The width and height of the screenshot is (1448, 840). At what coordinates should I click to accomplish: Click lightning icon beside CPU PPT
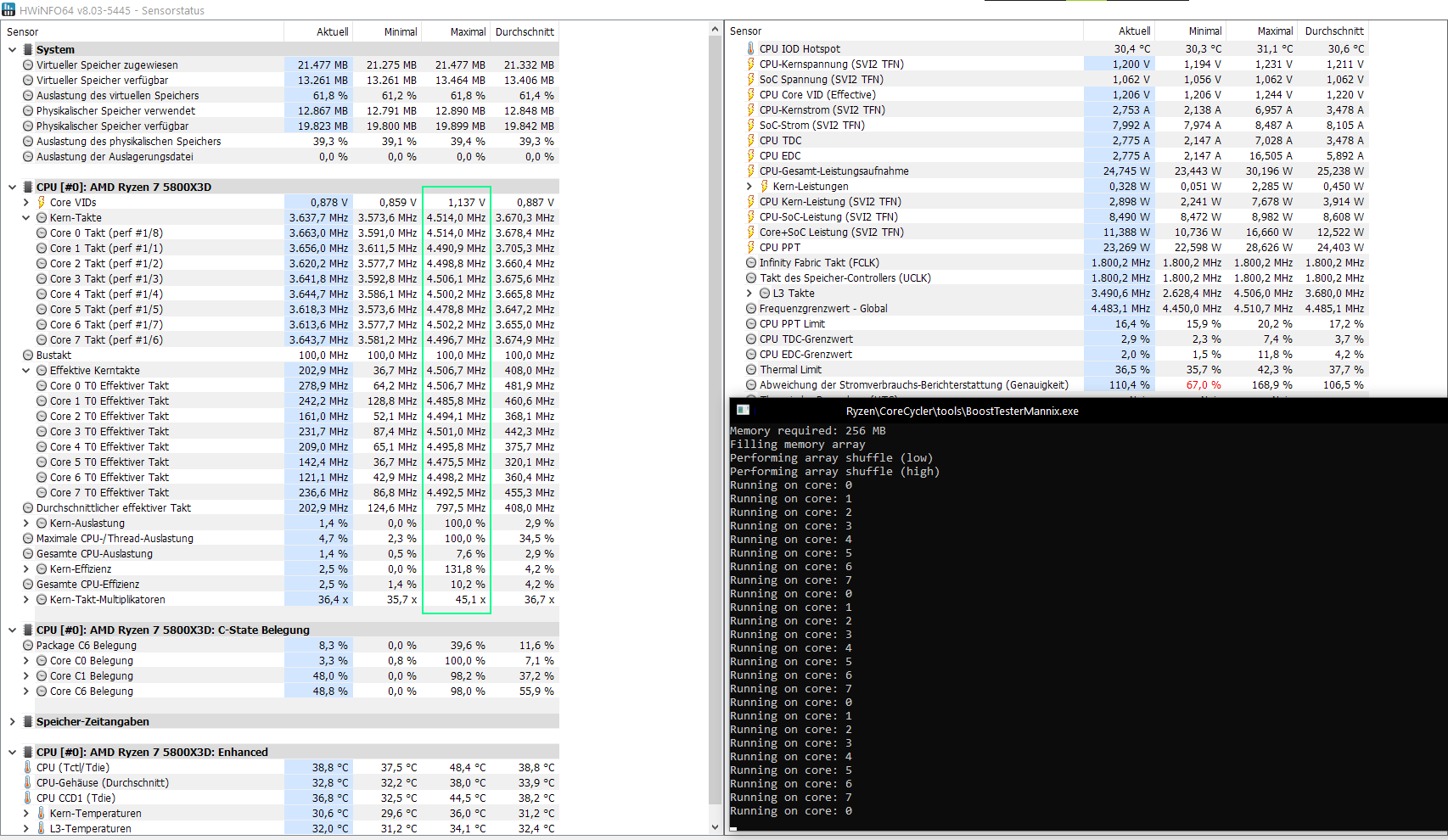750,247
